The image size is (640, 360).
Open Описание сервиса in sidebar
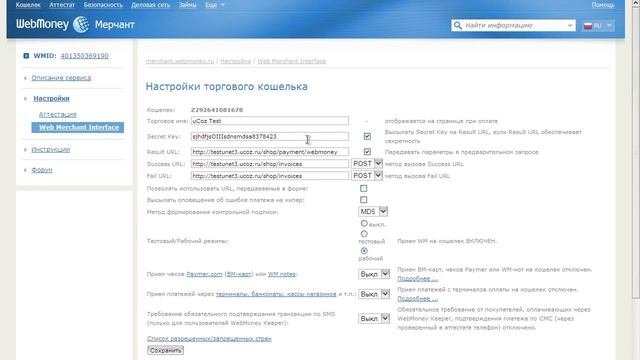click(61, 78)
